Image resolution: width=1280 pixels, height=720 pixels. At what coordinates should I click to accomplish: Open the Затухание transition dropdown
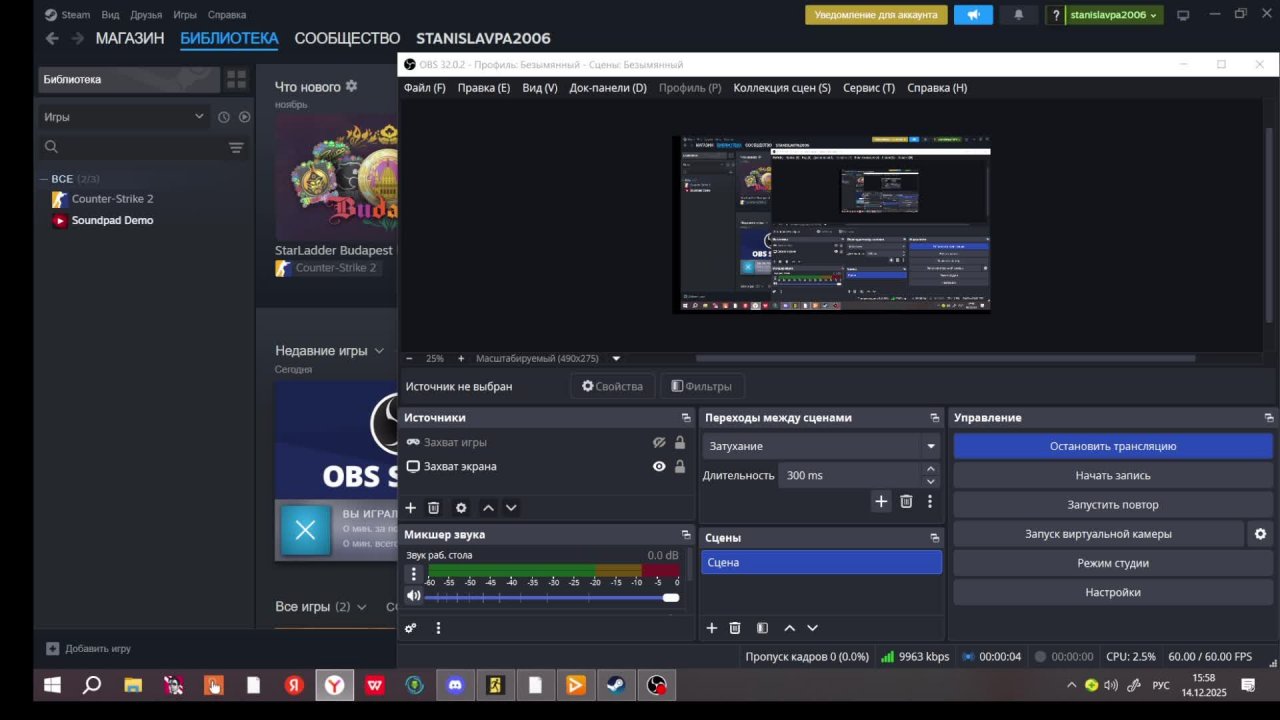click(821, 446)
